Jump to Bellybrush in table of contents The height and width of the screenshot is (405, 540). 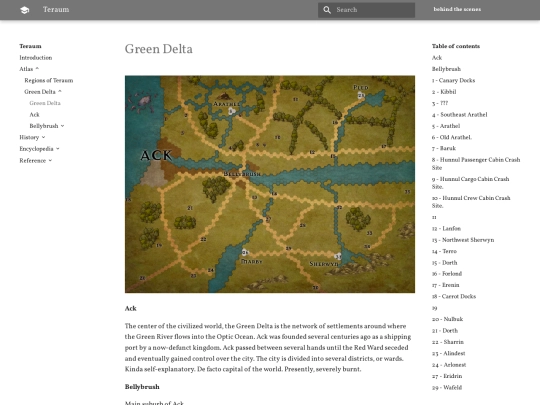446,69
